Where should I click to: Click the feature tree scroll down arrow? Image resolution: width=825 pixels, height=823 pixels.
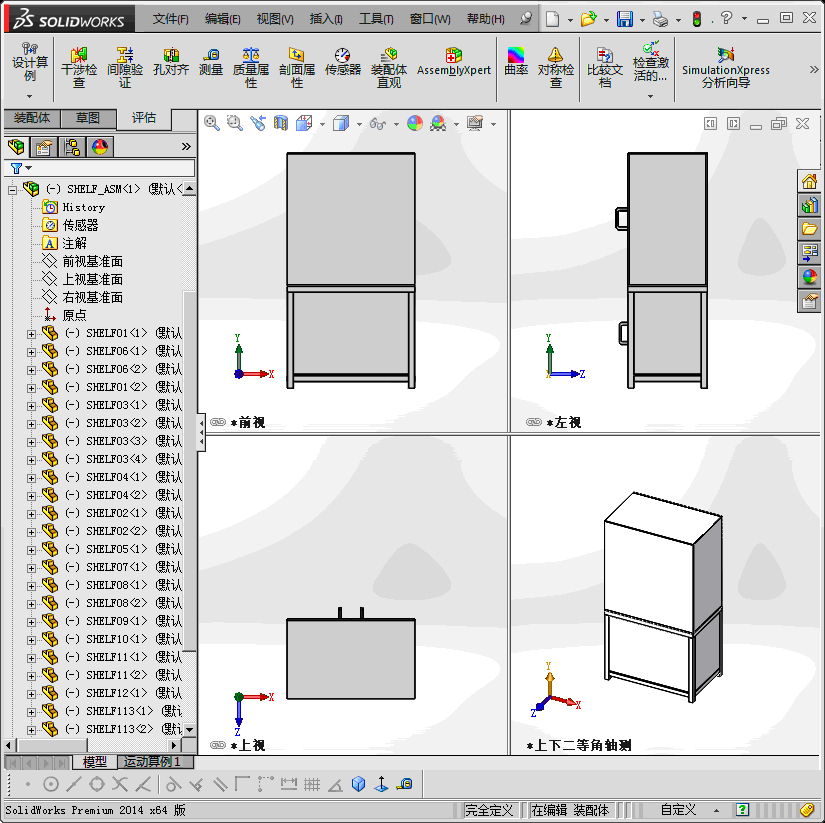[189, 730]
